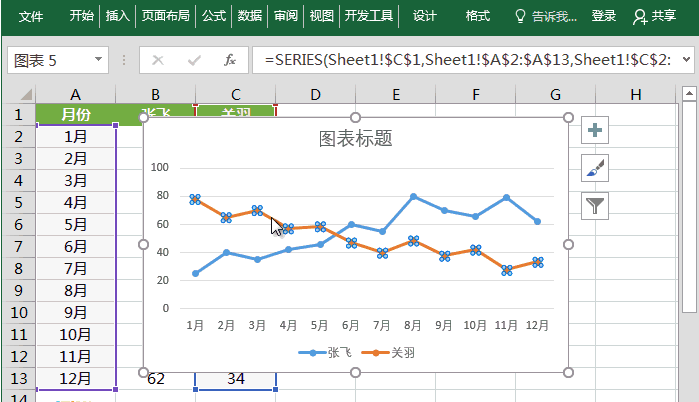
Task: Click the chart's top-center resize handle
Action: pyautogui.click(x=355, y=117)
